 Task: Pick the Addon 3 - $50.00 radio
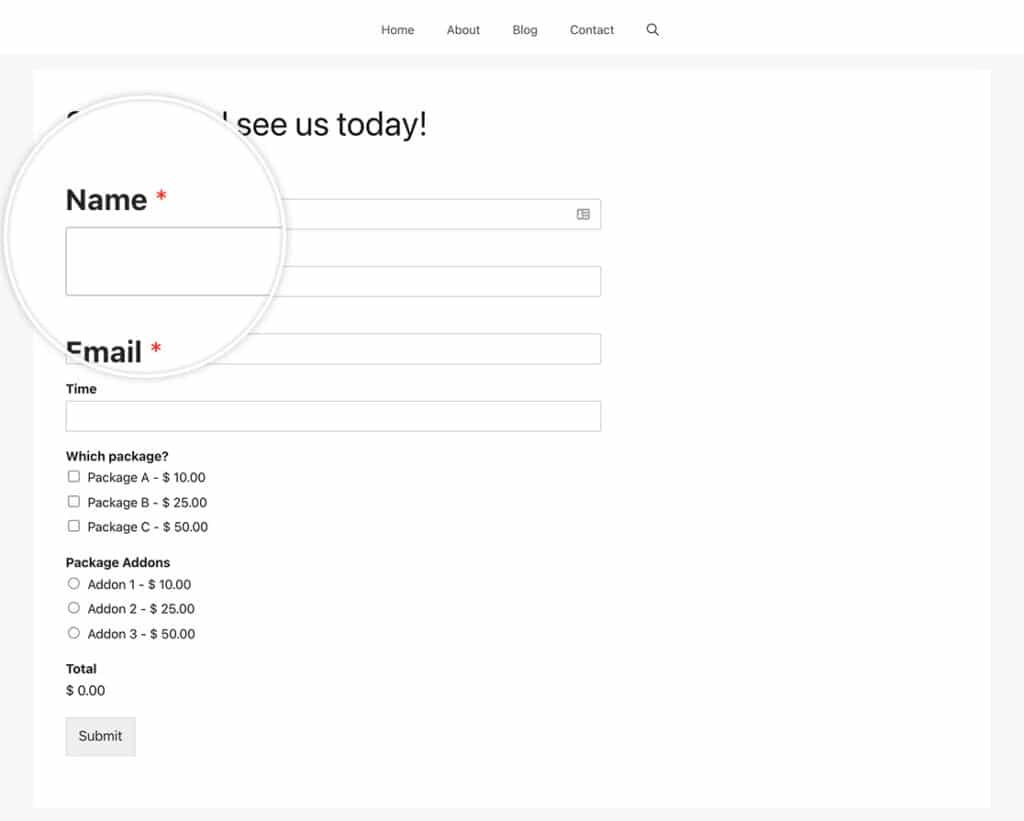[x=74, y=633]
